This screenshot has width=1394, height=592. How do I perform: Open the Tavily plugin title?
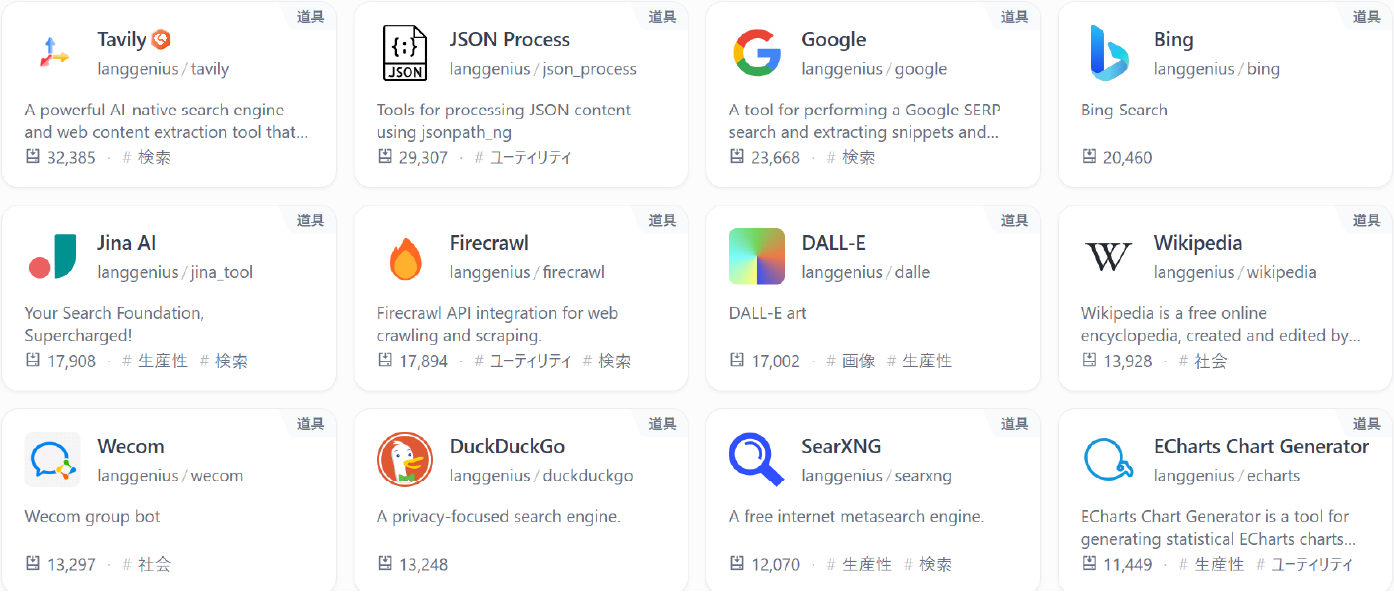pyautogui.click(x=122, y=40)
